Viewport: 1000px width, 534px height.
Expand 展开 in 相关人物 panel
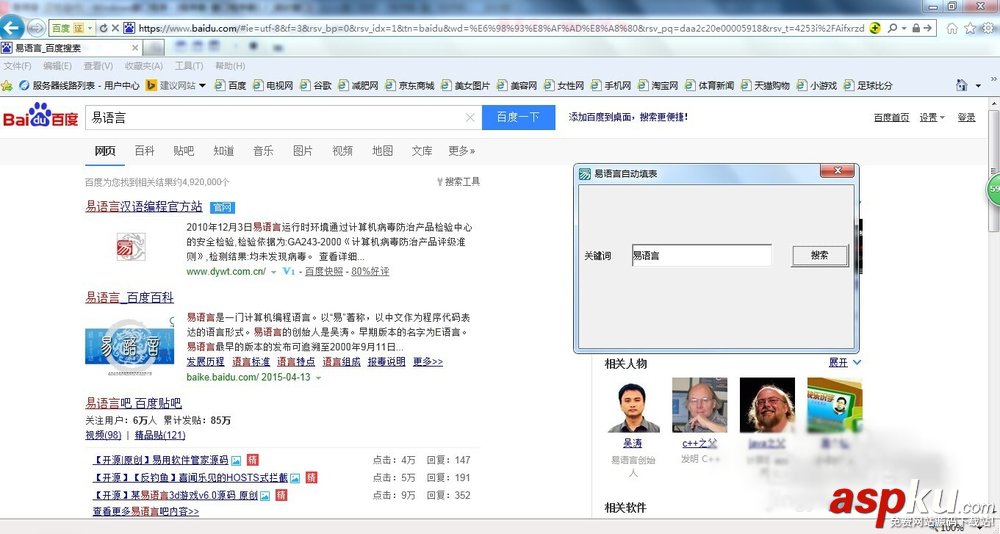click(x=844, y=362)
